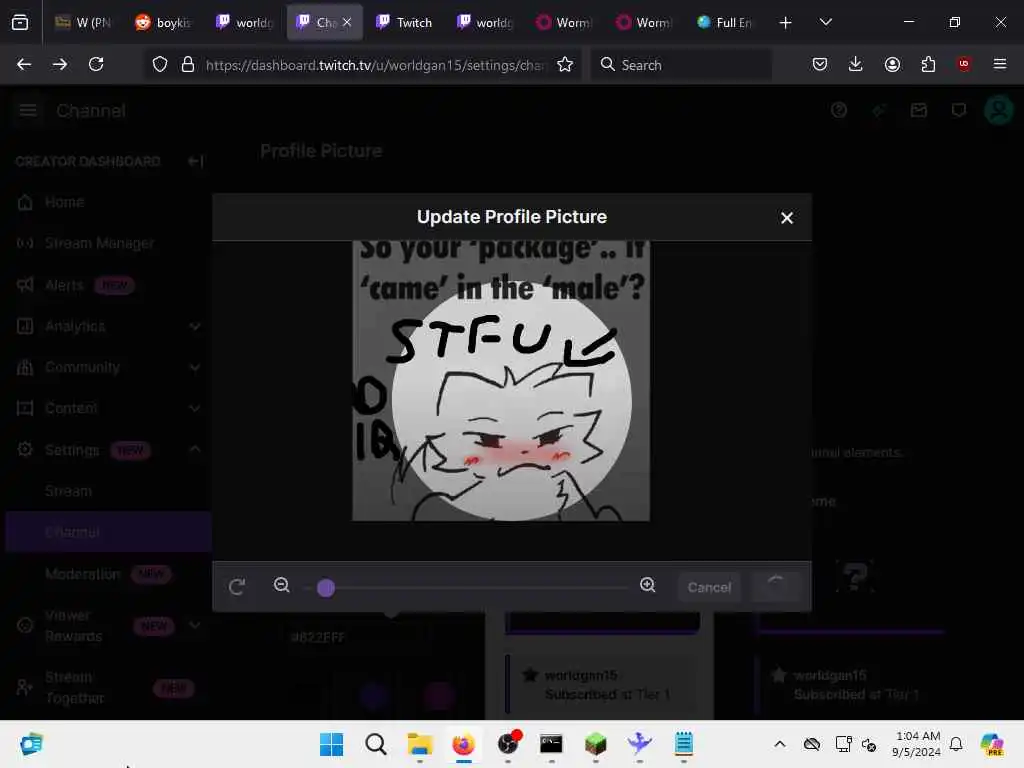Select Channel settings sub-item

tap(108, 532)
